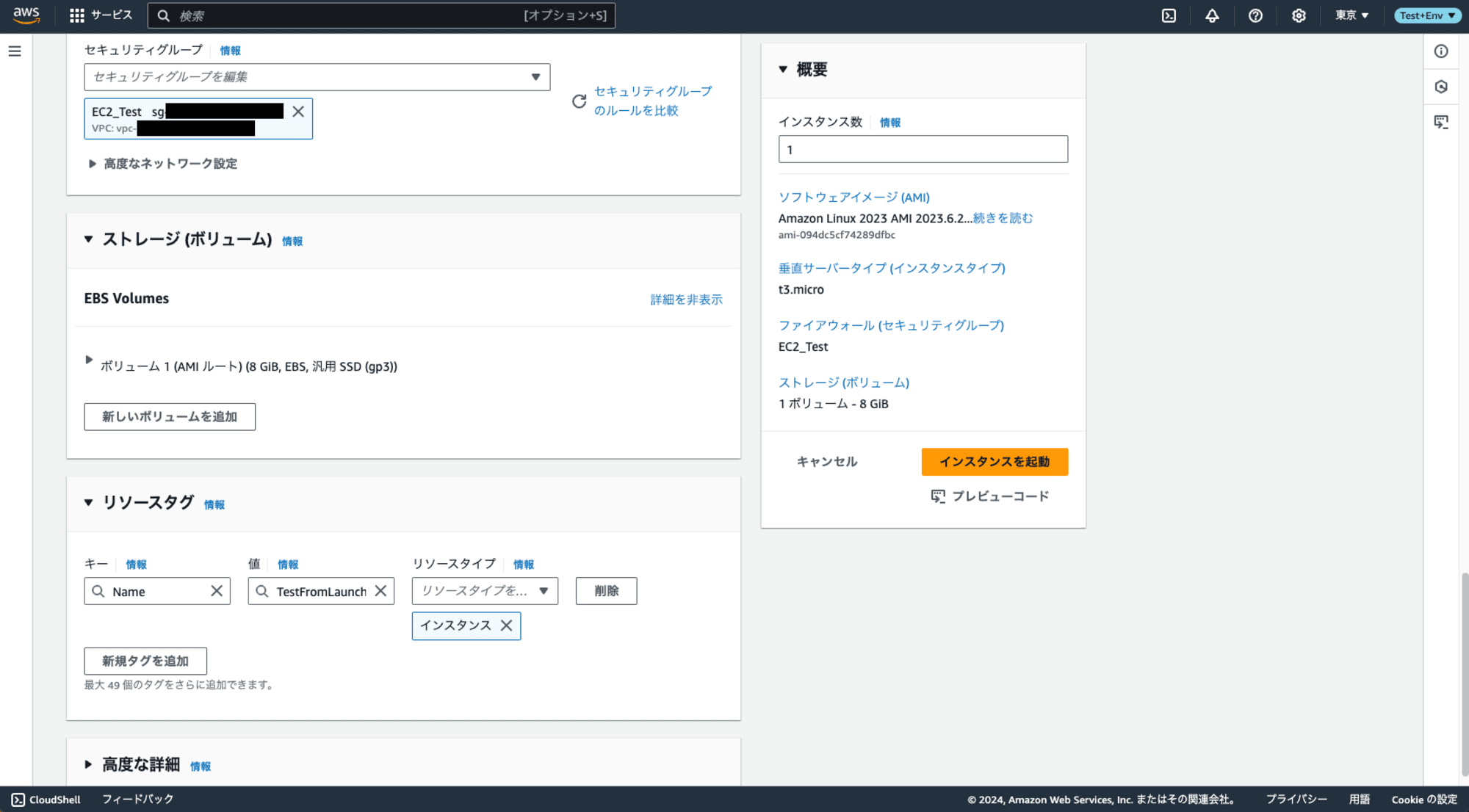Screen dimensions: 1469x812
Task: Open the リソースタイプ dropdown
Action: (x=485, y=591)
